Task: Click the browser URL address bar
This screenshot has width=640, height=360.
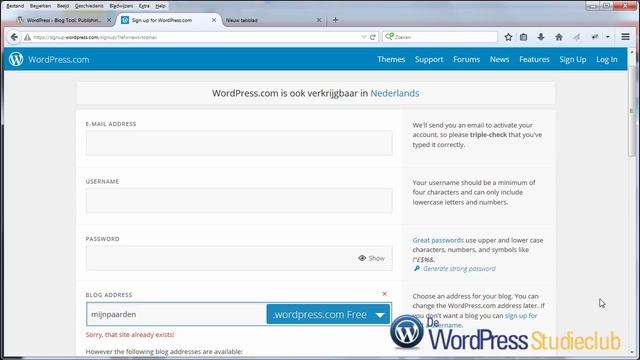Action: click(x=196, y=37)
